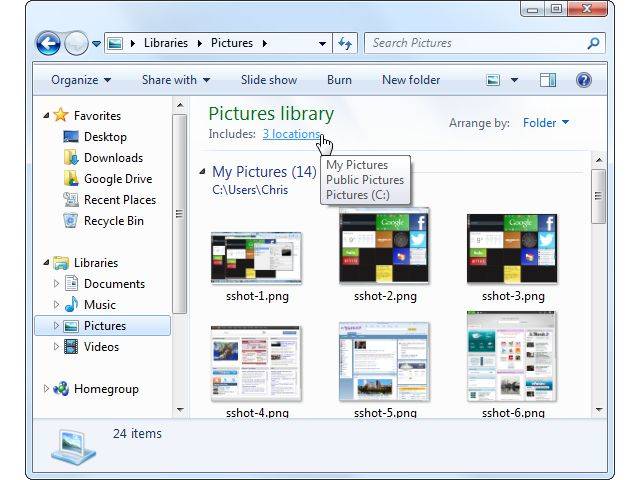Collapse the Favorites group
Image resolution: width=640 pixels, height=480 pixels.
tap(47, 116)
